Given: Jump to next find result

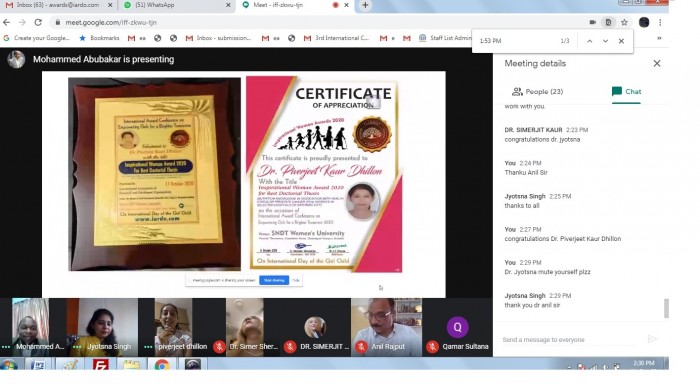Looking at the screenshot, I should pos(605,41).
